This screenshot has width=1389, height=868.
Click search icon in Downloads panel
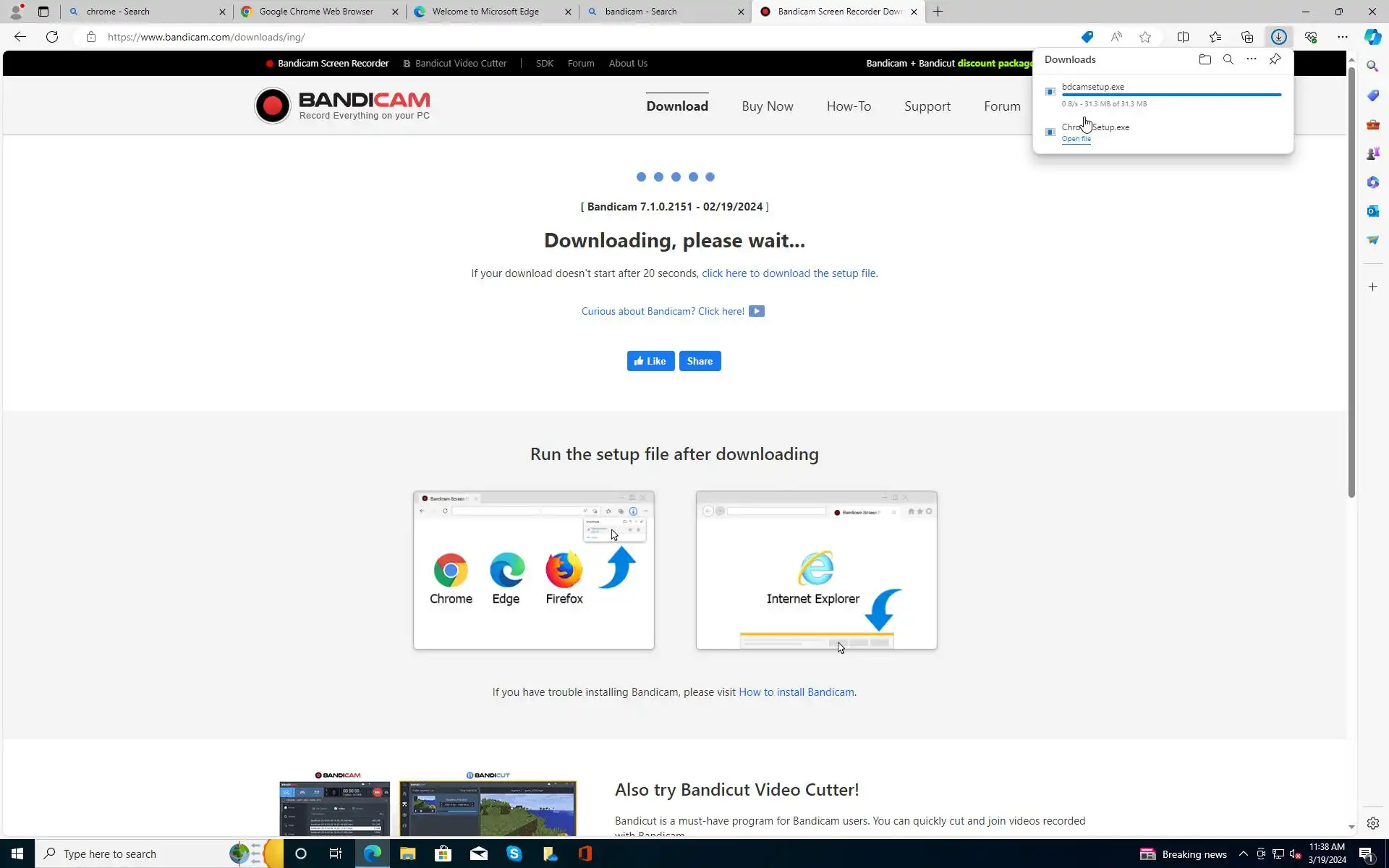click(x=1228, y=59)
